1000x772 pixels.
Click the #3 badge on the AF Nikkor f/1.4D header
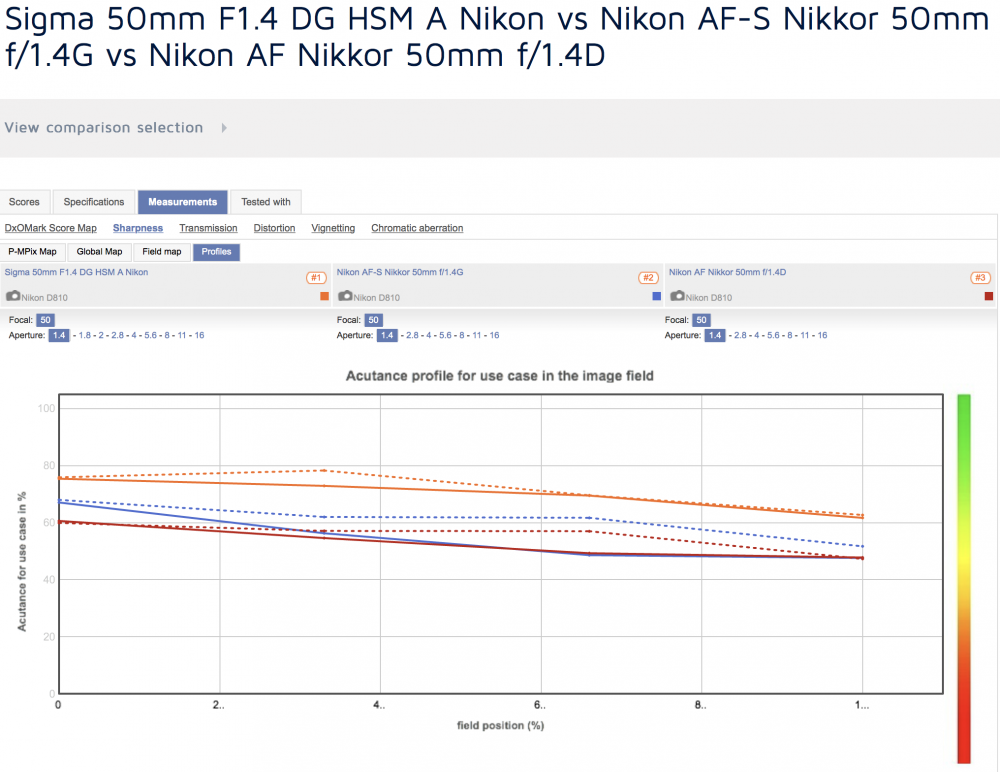980,278
